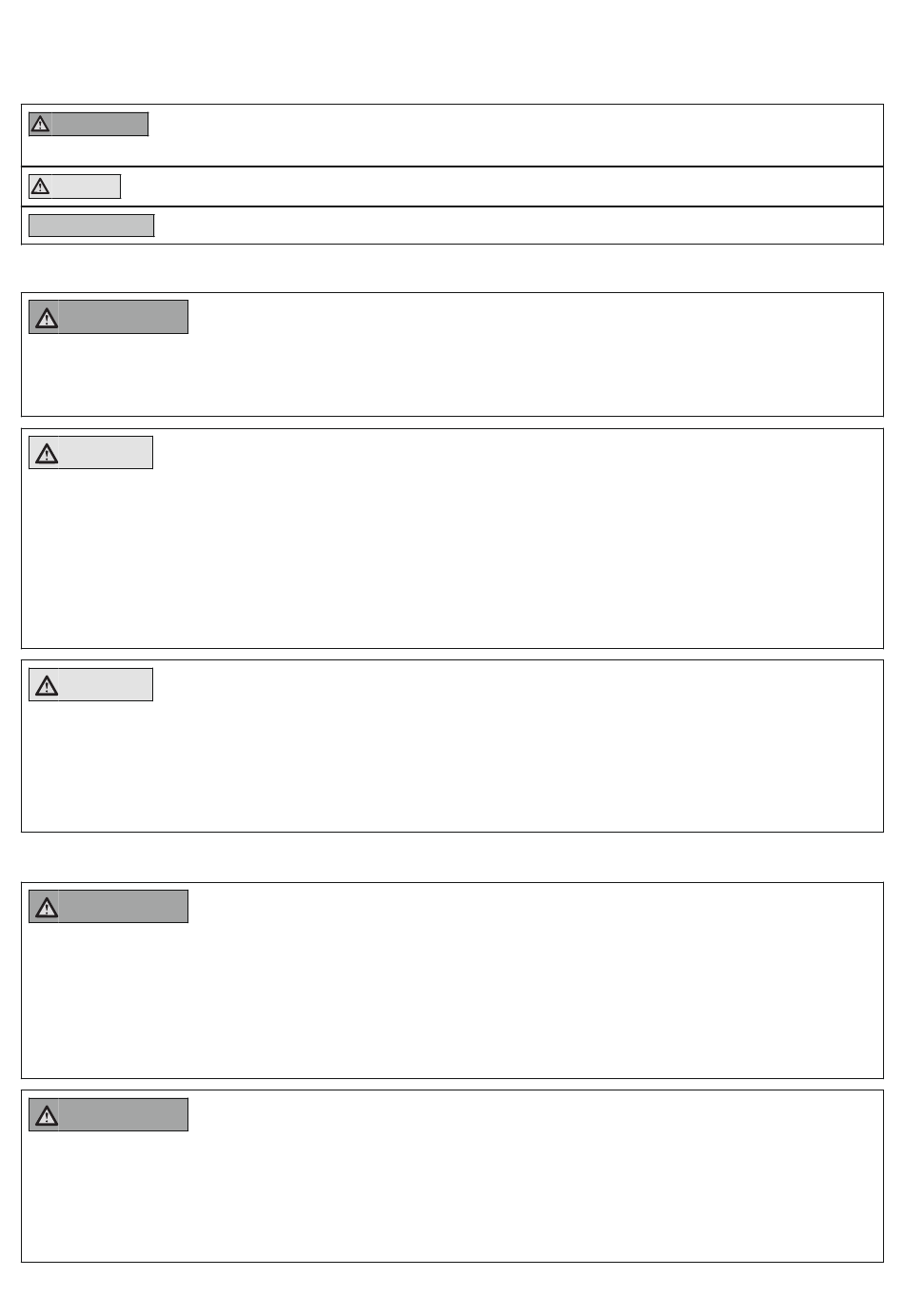Click inside the first large dark-labeled notice box body
Image resolution: width=904 pixels, height=1316 pixels.
pyautogui.click(x=452, y=371)
